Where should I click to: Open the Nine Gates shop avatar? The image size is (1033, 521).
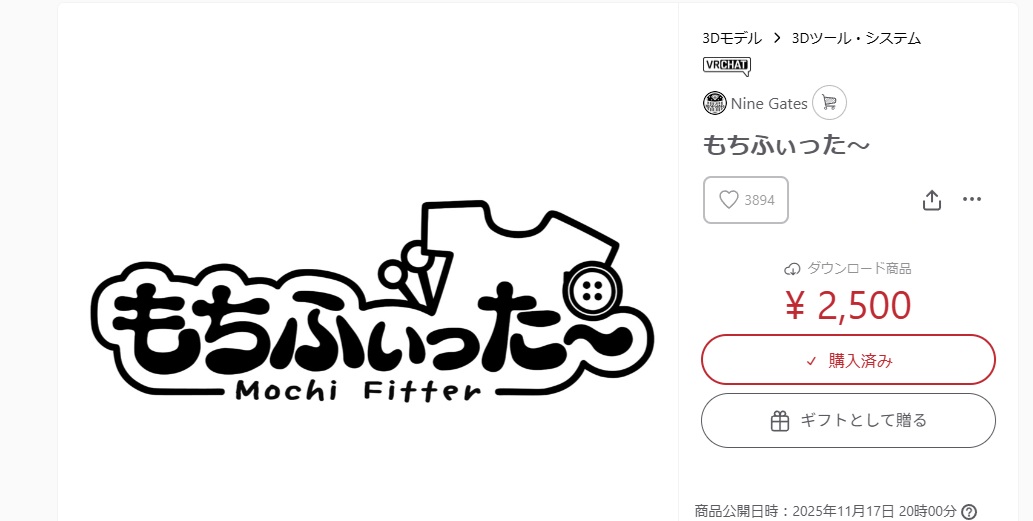point(715,103)
